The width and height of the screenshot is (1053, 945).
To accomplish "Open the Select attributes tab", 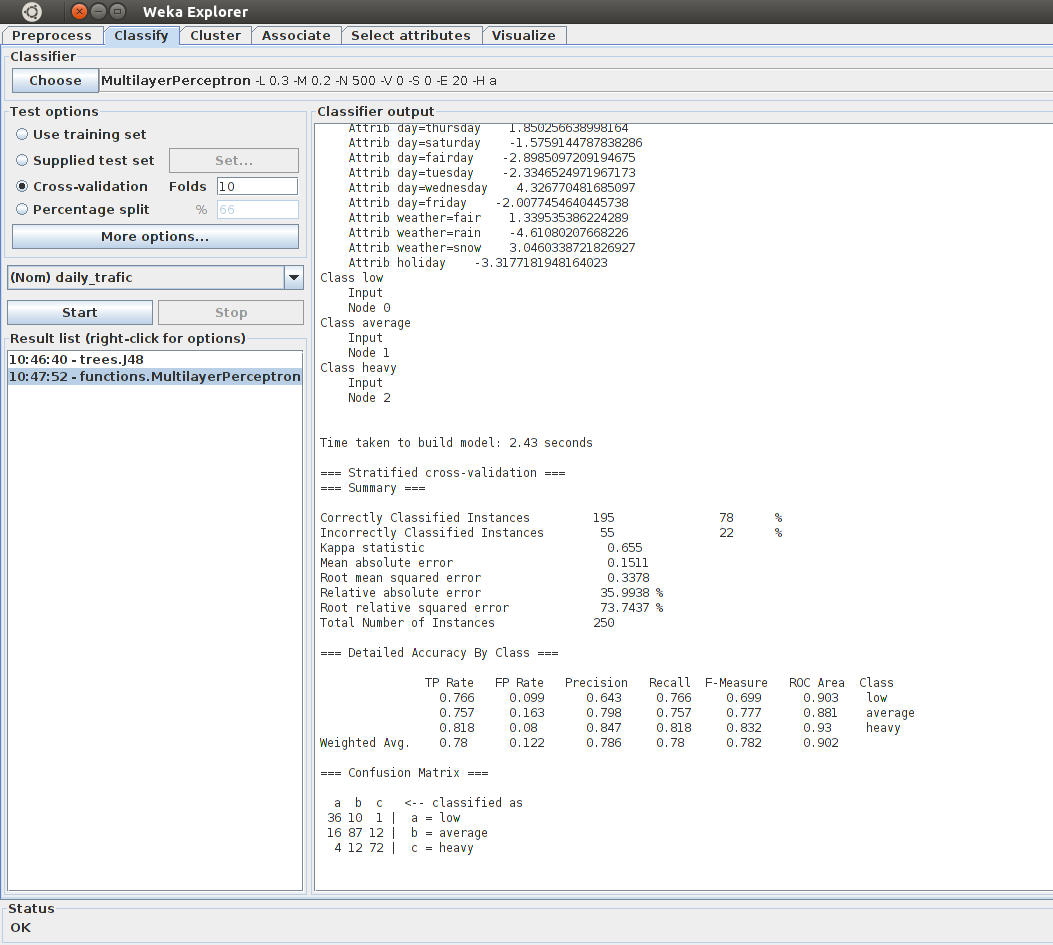I will pyautogui.click(x=411, y=36).
